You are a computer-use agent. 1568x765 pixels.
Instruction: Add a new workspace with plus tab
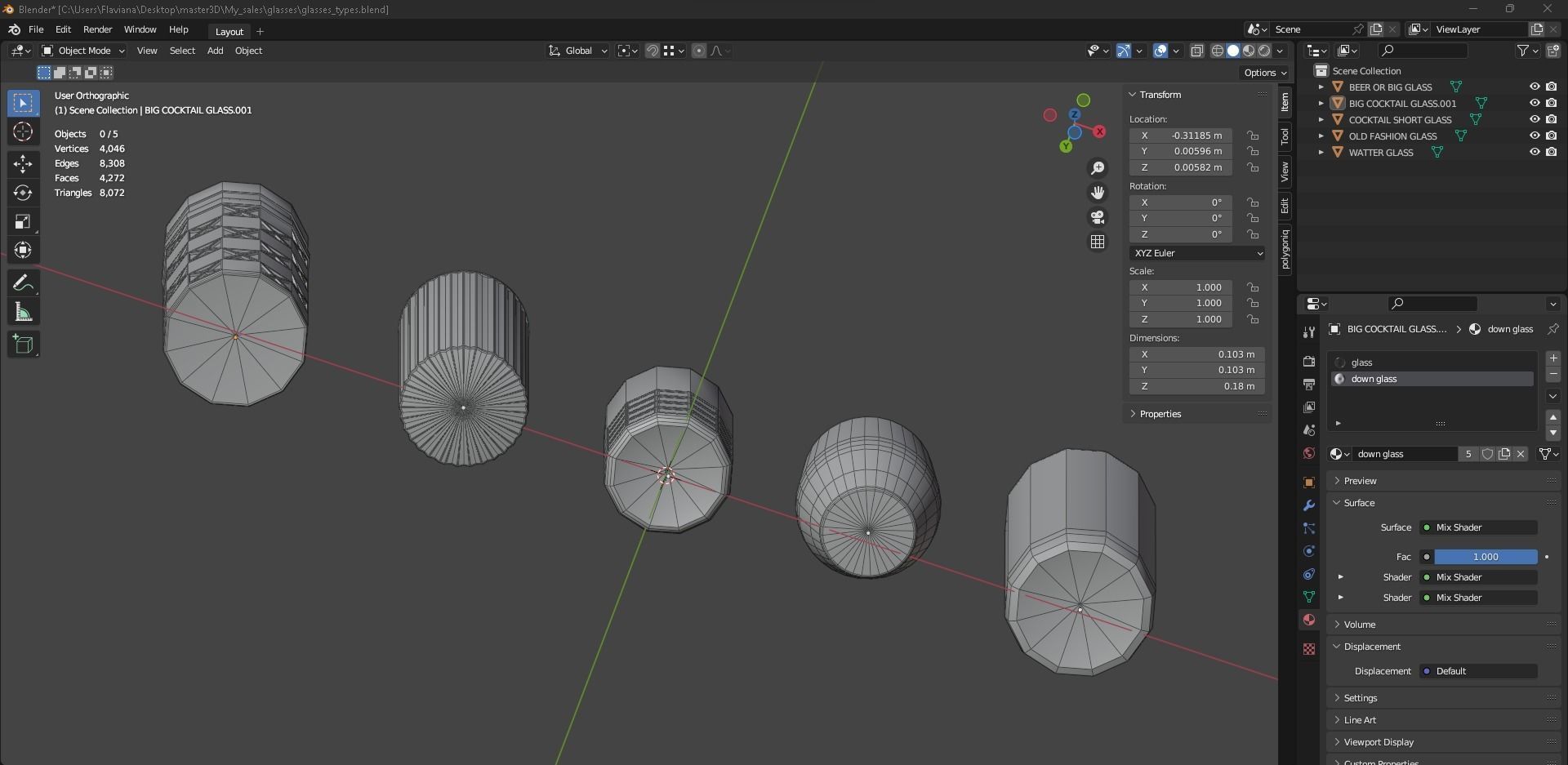260,31
